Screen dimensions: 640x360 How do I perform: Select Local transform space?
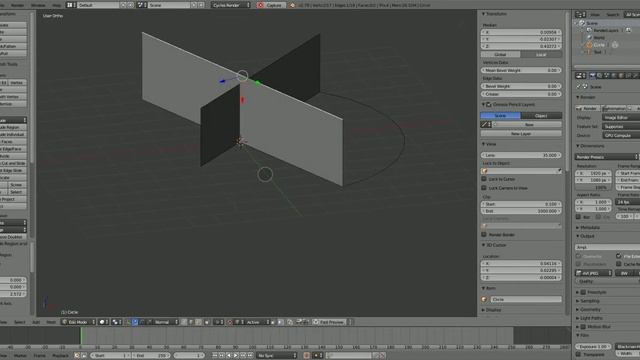541,54
